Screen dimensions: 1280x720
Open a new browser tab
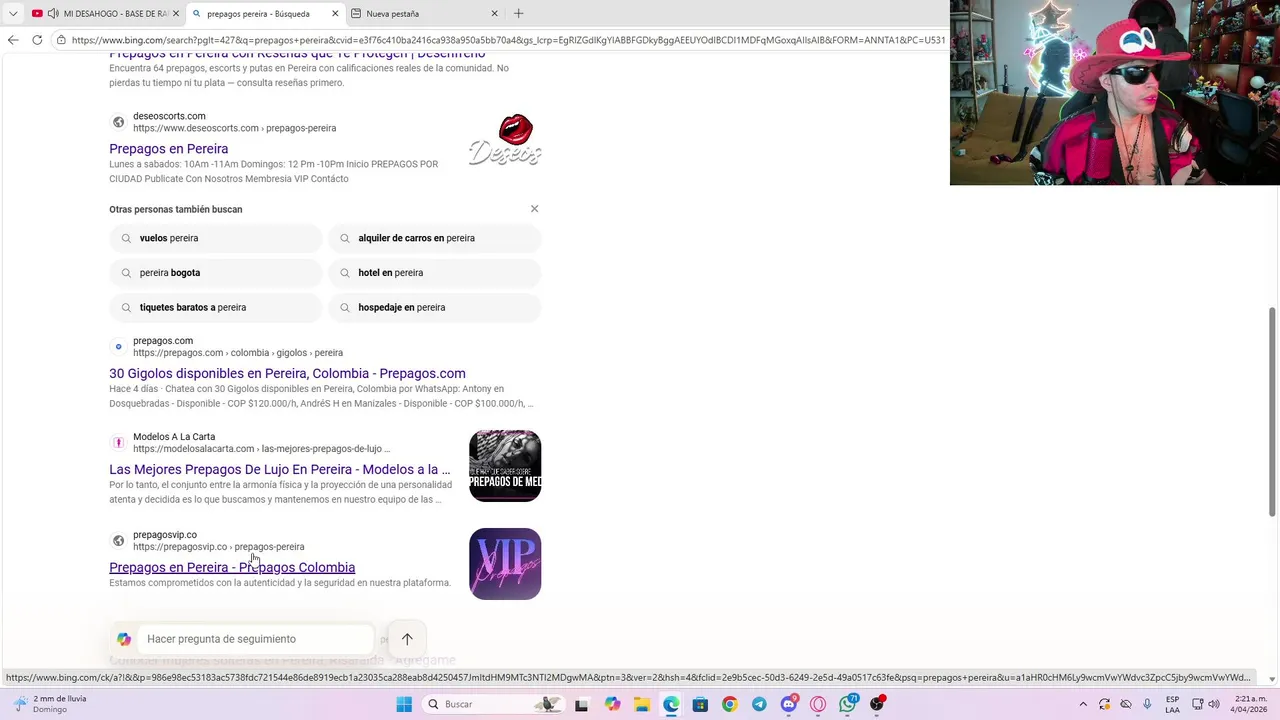pos(518,13)
